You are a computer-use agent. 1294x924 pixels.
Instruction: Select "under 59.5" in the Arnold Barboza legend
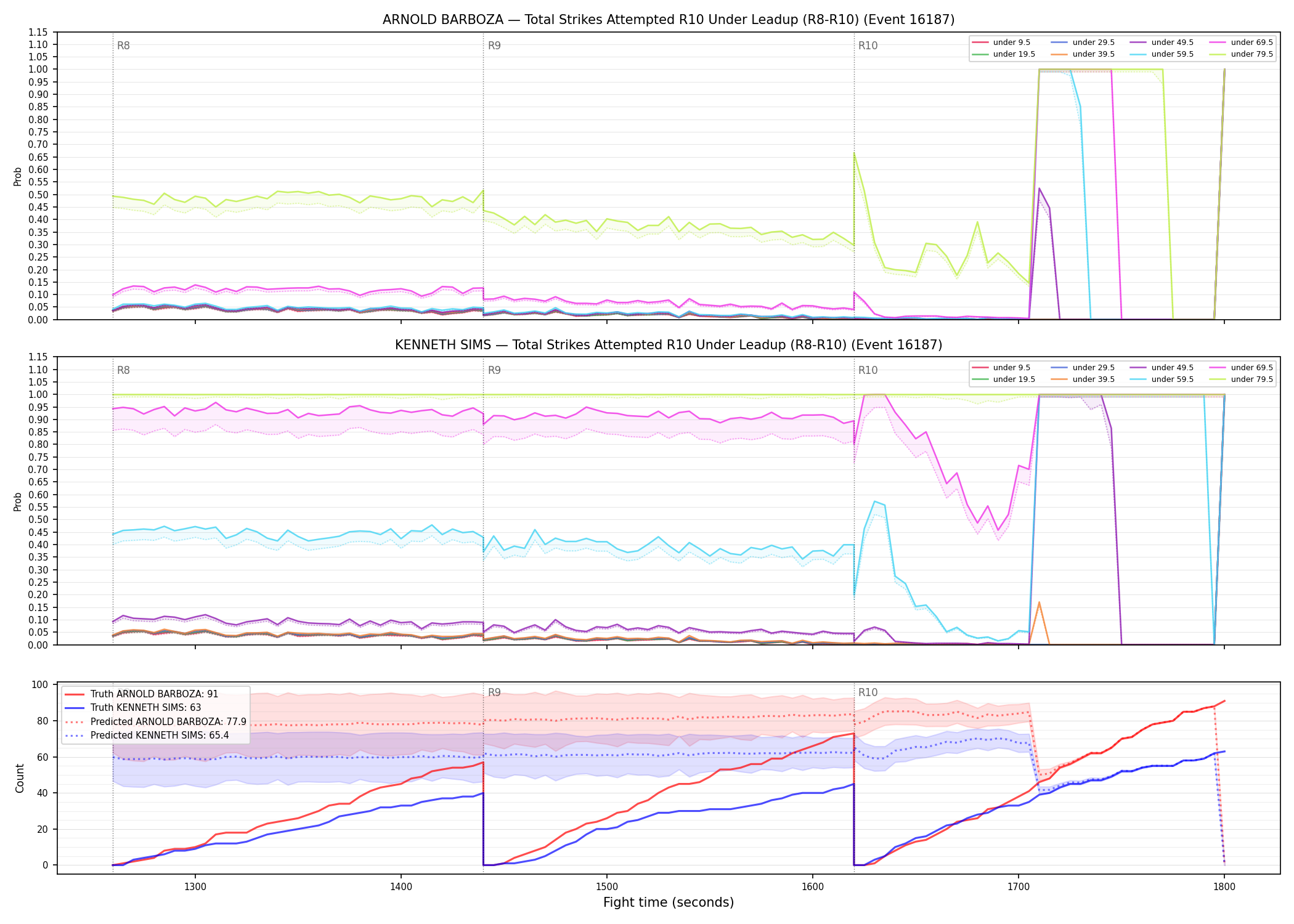[x=1162, y=54]
